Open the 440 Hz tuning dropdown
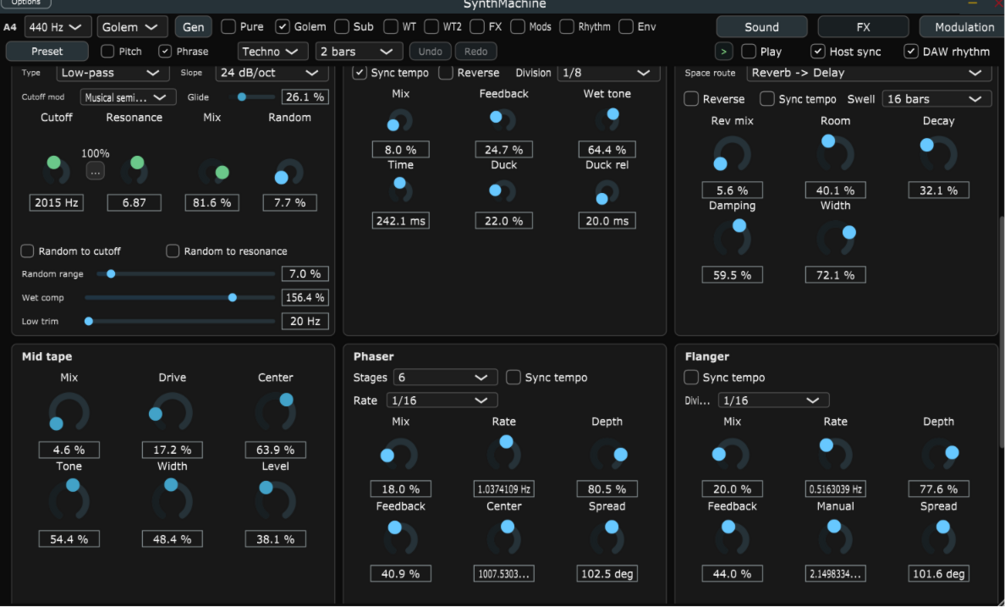This screenshot has height=607, width=1005. (x=58, y=27)
